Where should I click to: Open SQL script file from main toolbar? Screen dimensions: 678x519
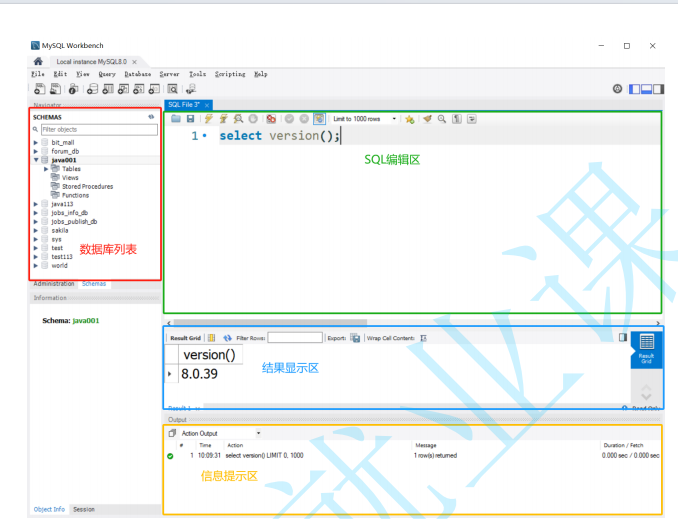point(55,89)
